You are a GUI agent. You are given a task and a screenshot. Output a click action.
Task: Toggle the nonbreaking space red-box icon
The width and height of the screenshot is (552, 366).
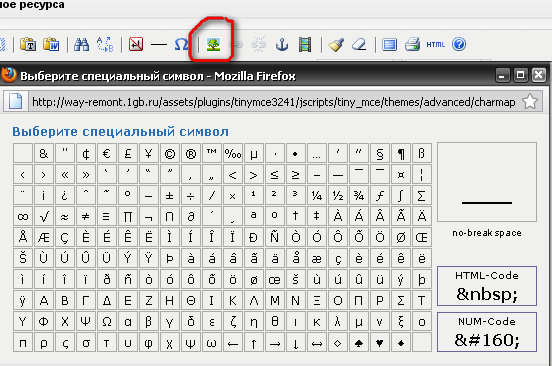pyautogui.click(x=136, y=44)
